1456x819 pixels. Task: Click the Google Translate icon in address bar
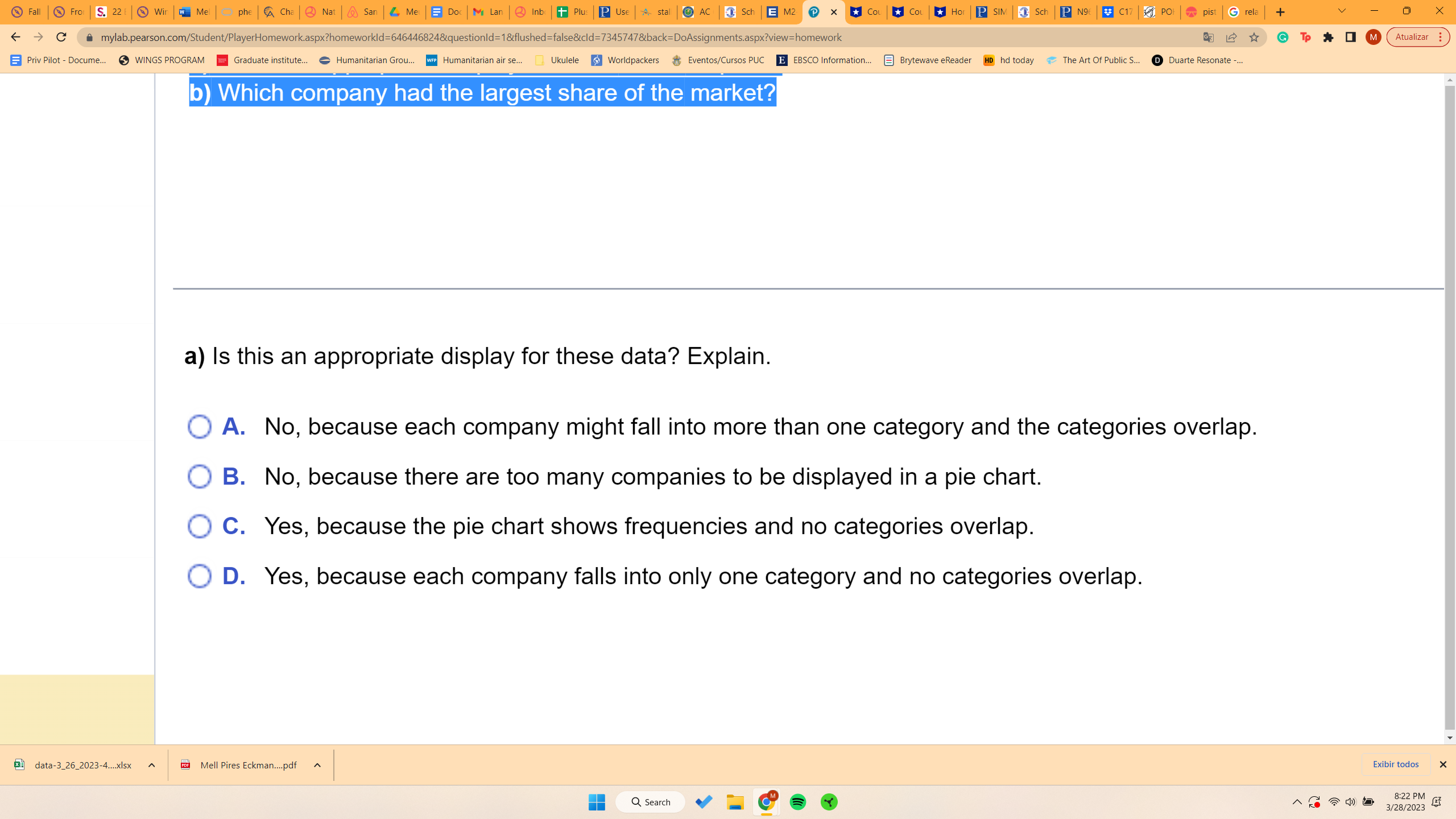[1207, 37]
